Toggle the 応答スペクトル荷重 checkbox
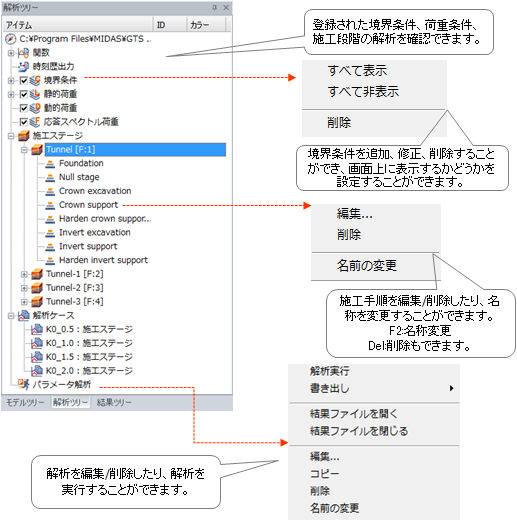 click(x=24, y=122)
